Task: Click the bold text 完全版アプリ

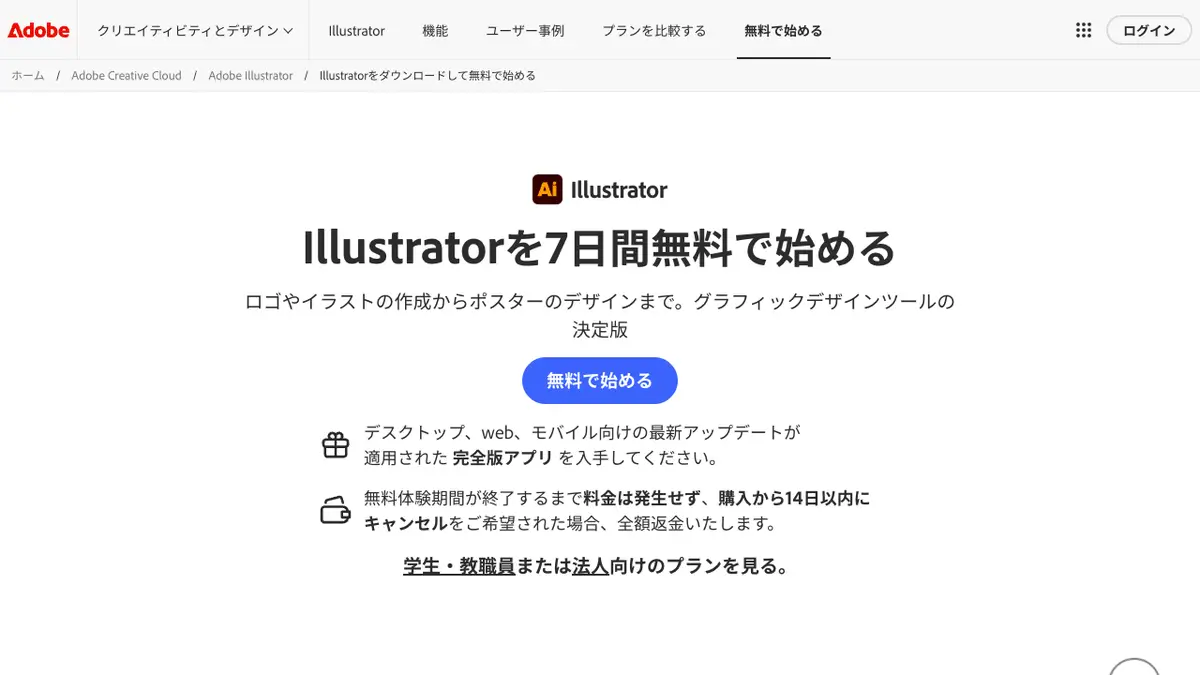Action: tap(503, 458)
